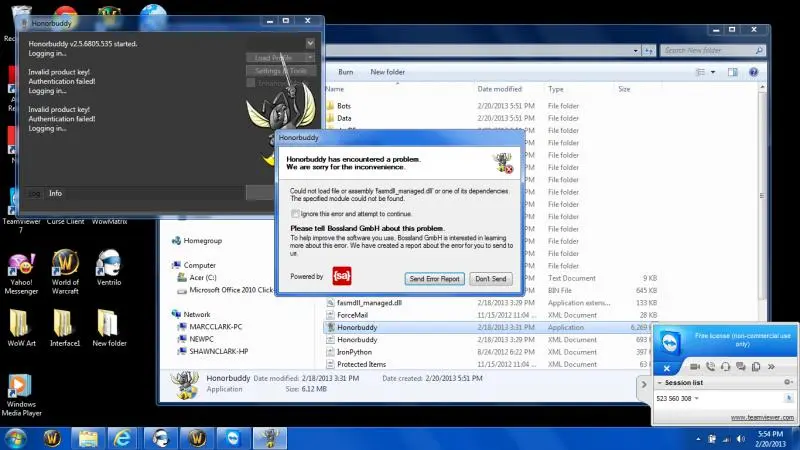This screenshot has width=800, height=450.
Task: Click the TeamViewer chat bubbles icon
Action: pyautogui.click(x=738, y=368)
